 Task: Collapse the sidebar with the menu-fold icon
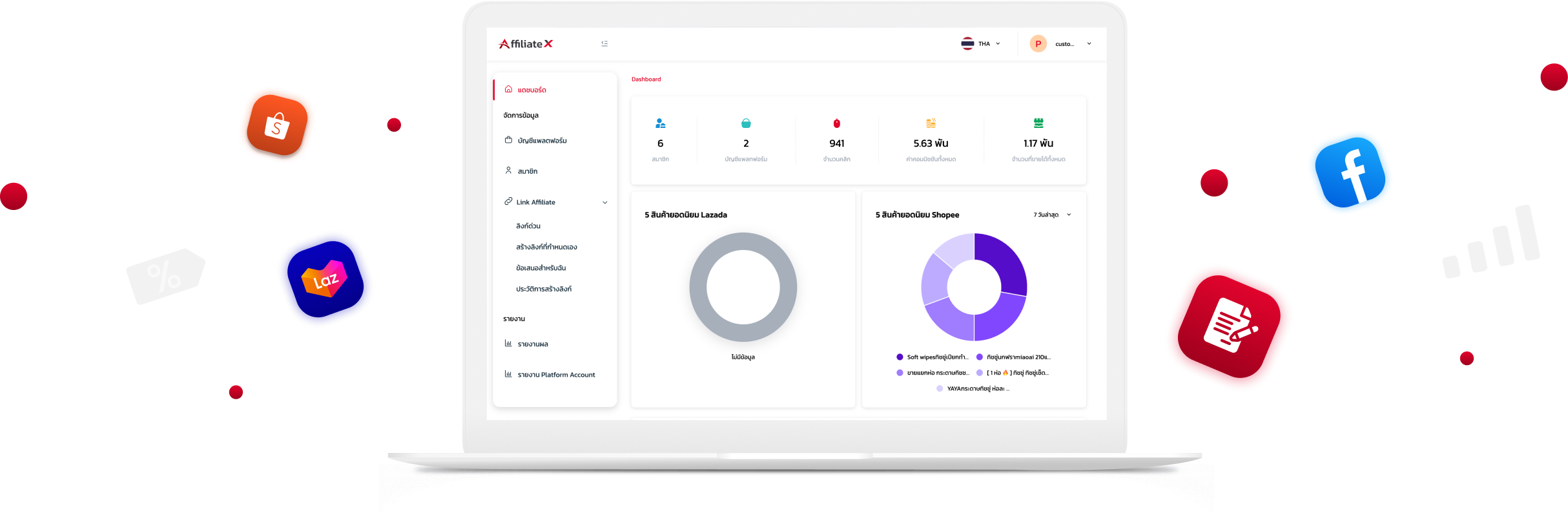(x=604, y=43)
